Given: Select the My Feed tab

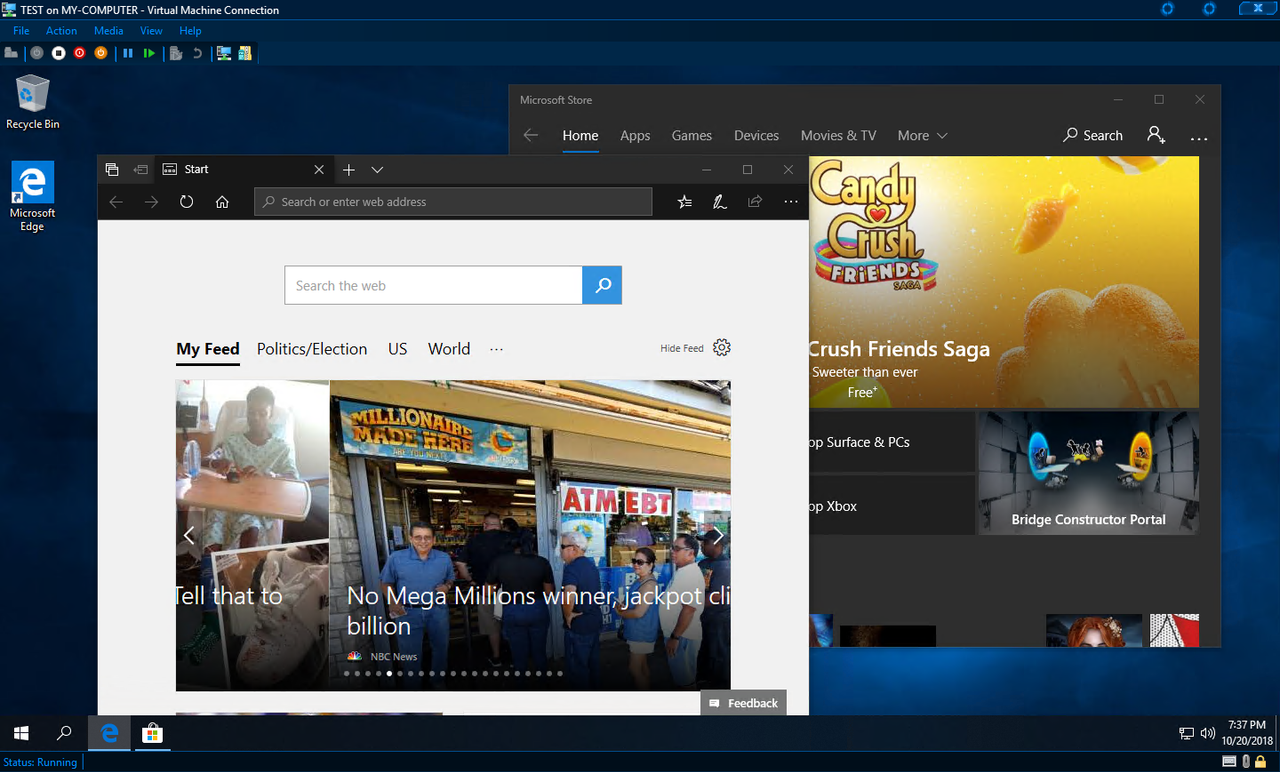Looking at the screenshot, I should pos(208,349).
